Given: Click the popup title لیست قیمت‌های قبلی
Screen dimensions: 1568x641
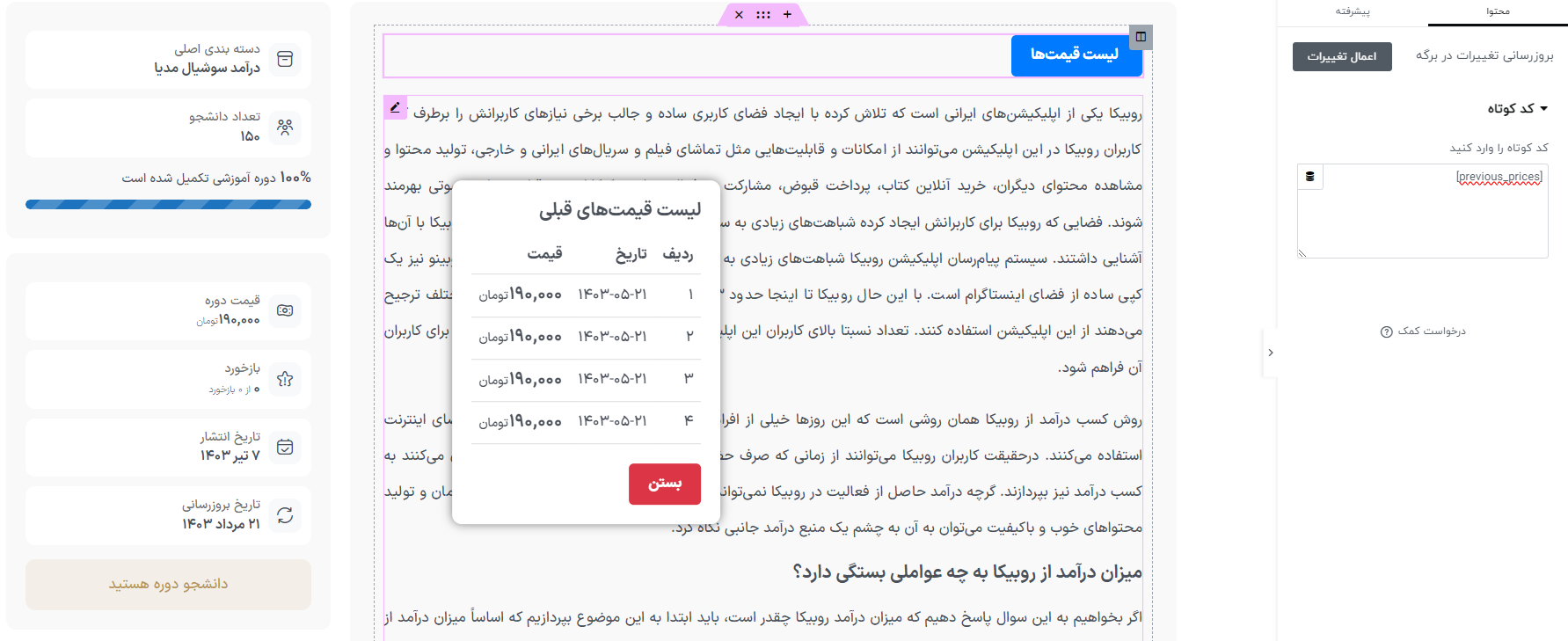Looking at the screenshot, I should (620, 209).
